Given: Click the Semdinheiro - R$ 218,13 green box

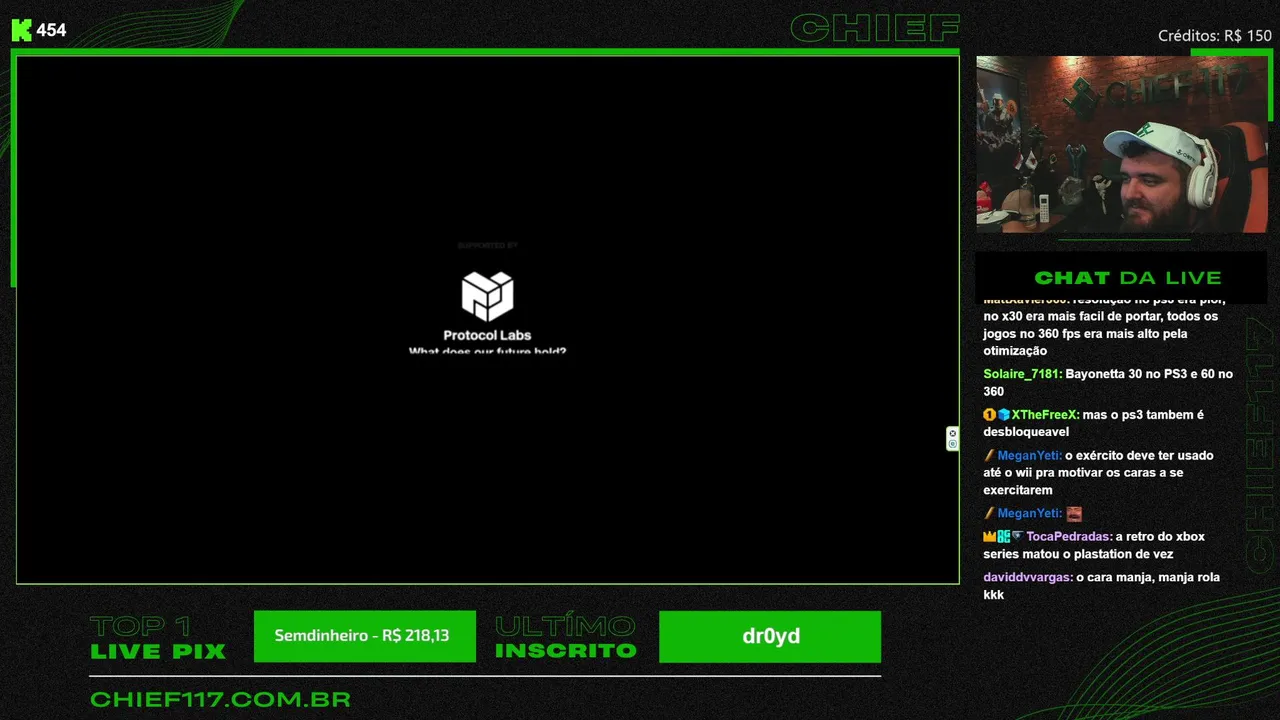Looking at the screenshot, I should pos(365,636).
